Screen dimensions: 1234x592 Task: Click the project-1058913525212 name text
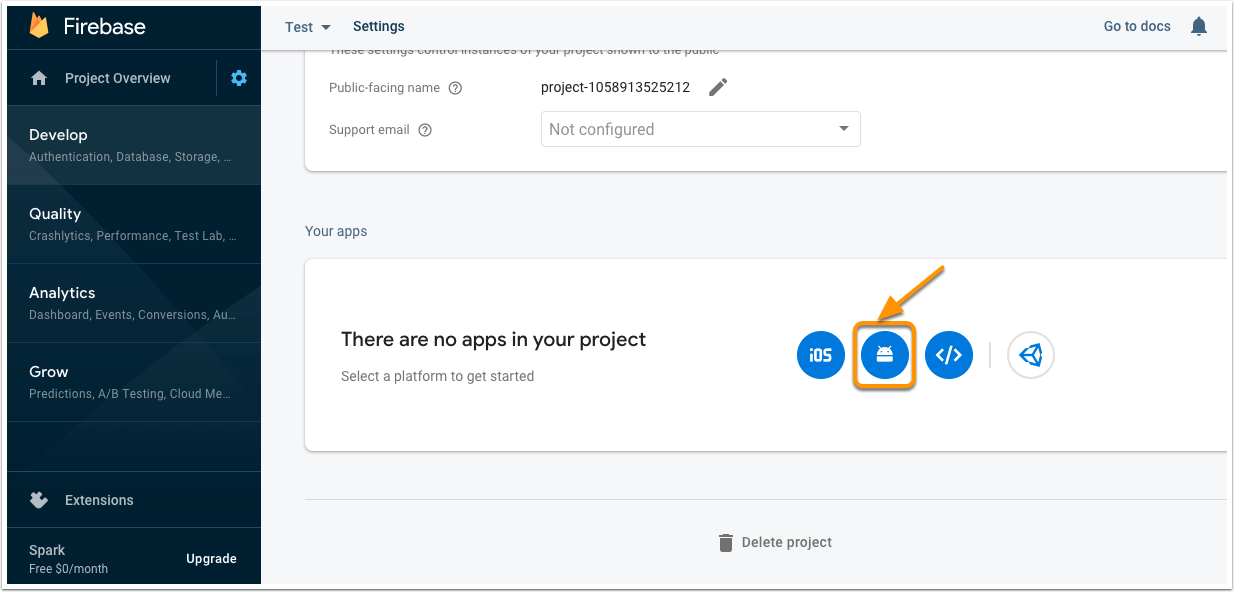[x=615, y=87]
